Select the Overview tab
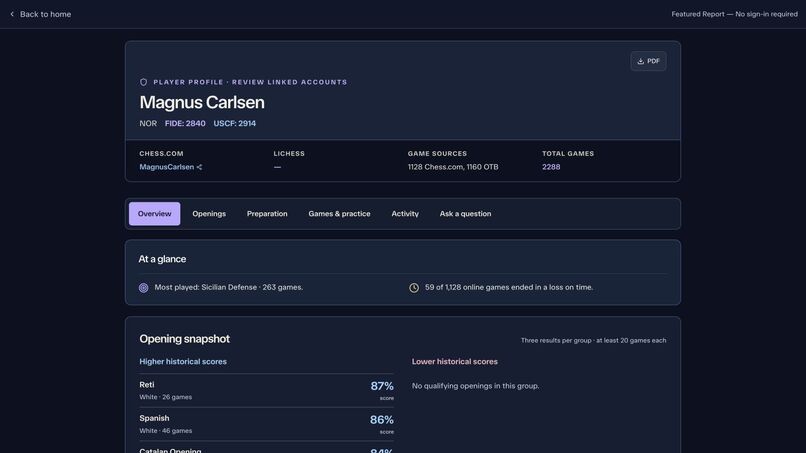The width and height of the screenshot is (806, 453). click(154, 214)
